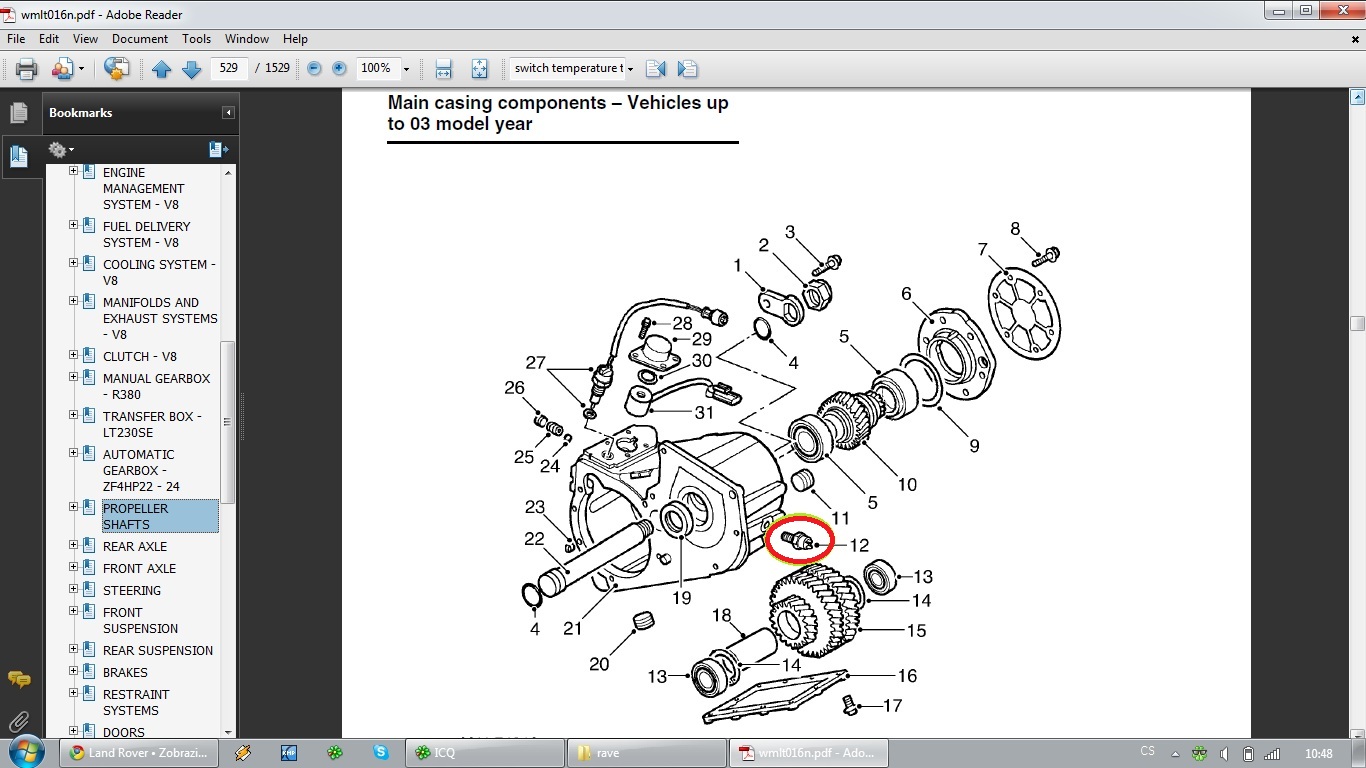1366x768 pixels.
Task: Go to previous page with up arrow
Action: [x=162, y=69]
